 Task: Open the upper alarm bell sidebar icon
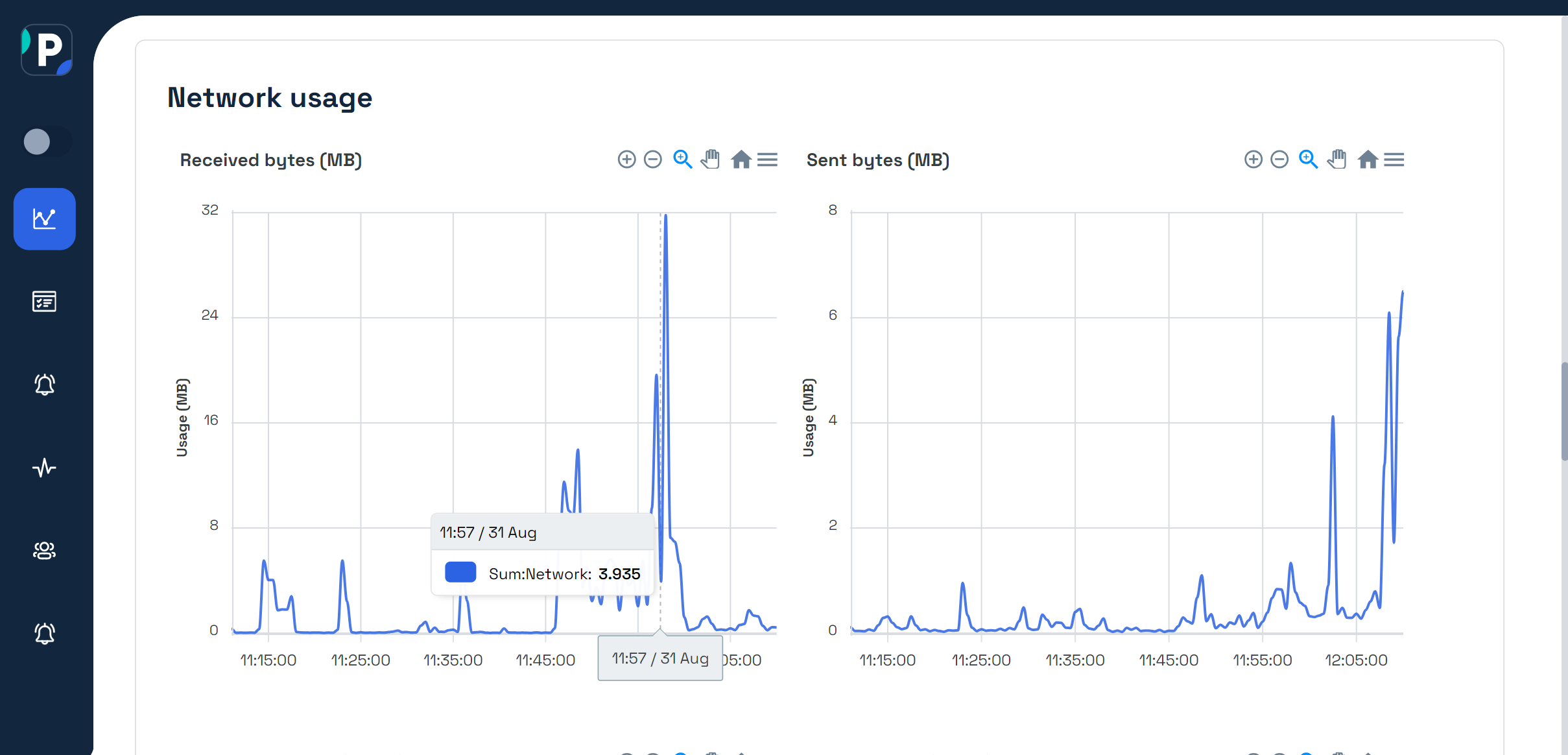click(x=45, y=385)
